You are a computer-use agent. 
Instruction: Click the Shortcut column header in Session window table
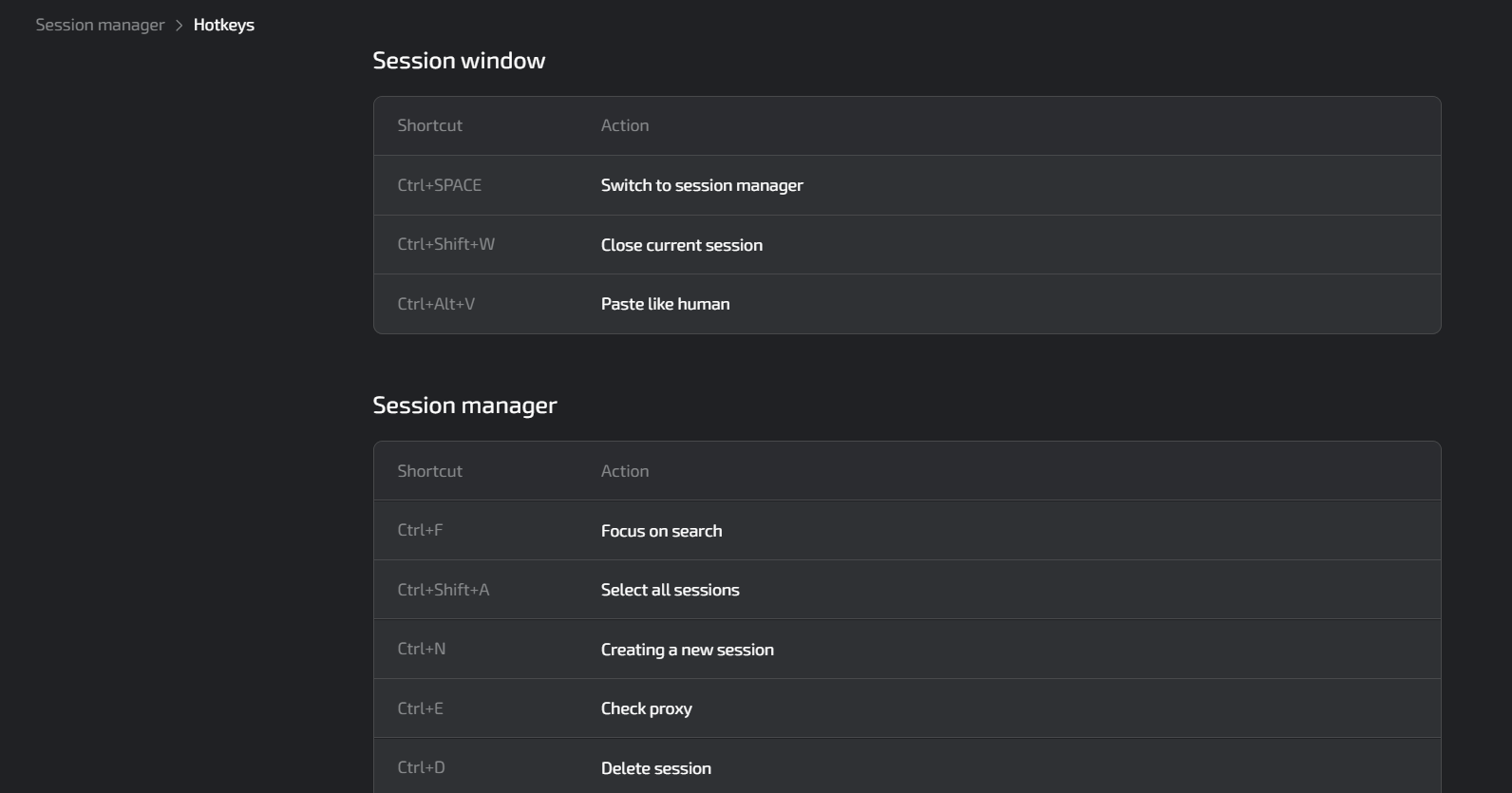(429, 124)
